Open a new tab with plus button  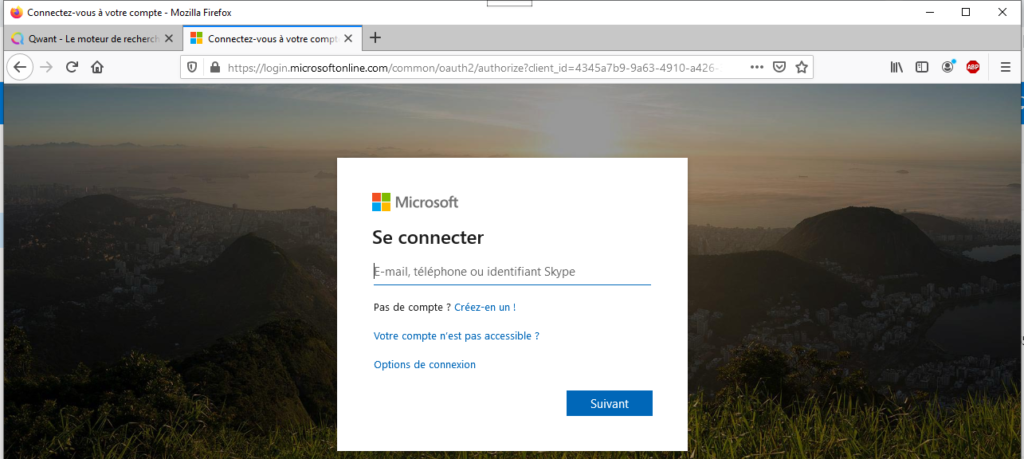click(x=375, y=38)
